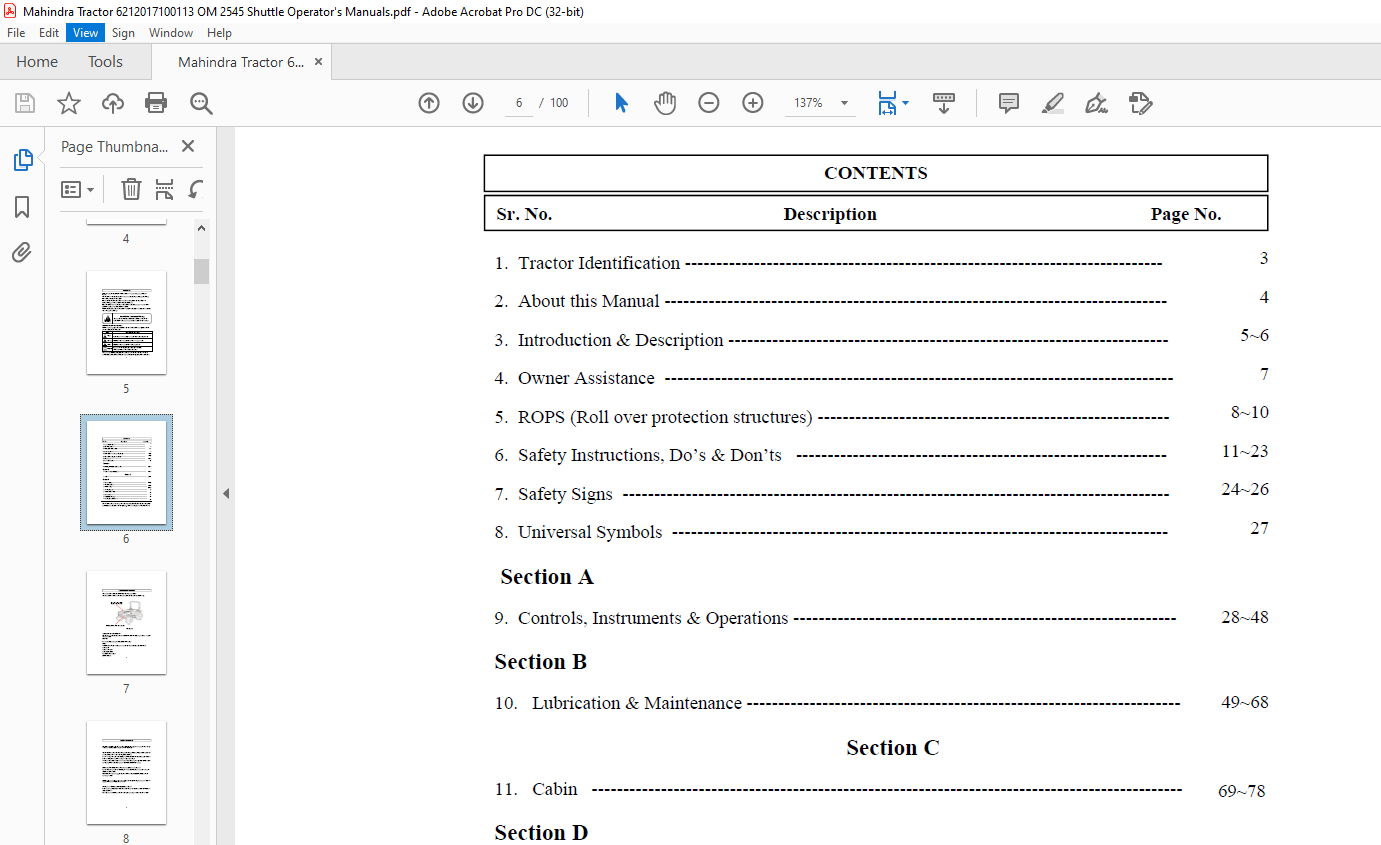Print the document
The height and width of the screenshot is (845, 1381).
(156, 103)
